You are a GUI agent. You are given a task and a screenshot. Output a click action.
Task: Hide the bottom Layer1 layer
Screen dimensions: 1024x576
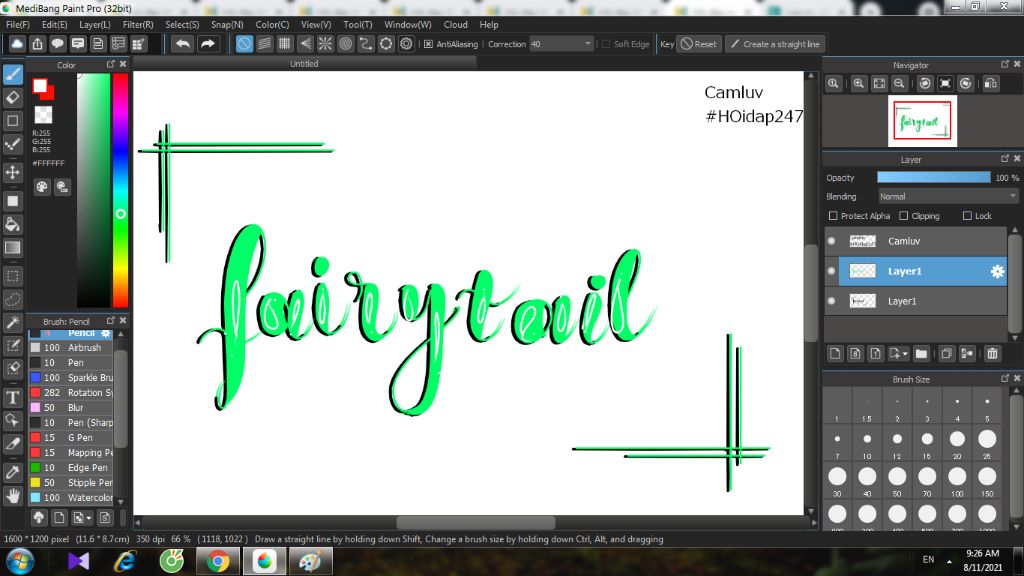tap(831, 301)
